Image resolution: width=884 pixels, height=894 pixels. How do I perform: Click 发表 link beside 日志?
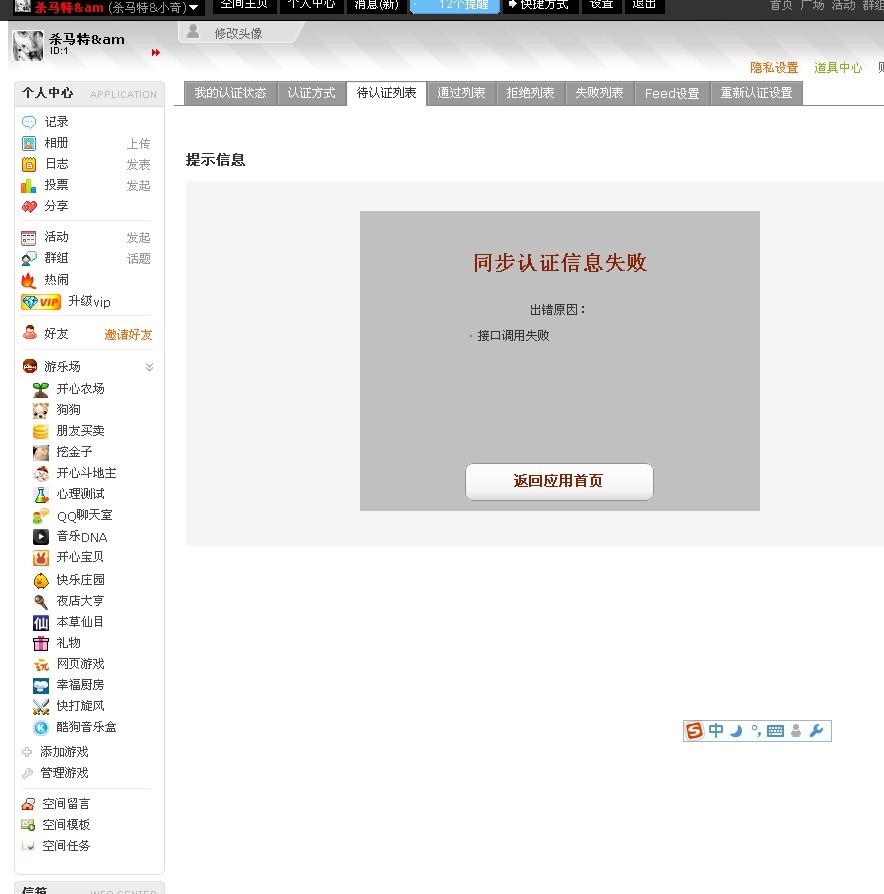click(x=139, y=165)
